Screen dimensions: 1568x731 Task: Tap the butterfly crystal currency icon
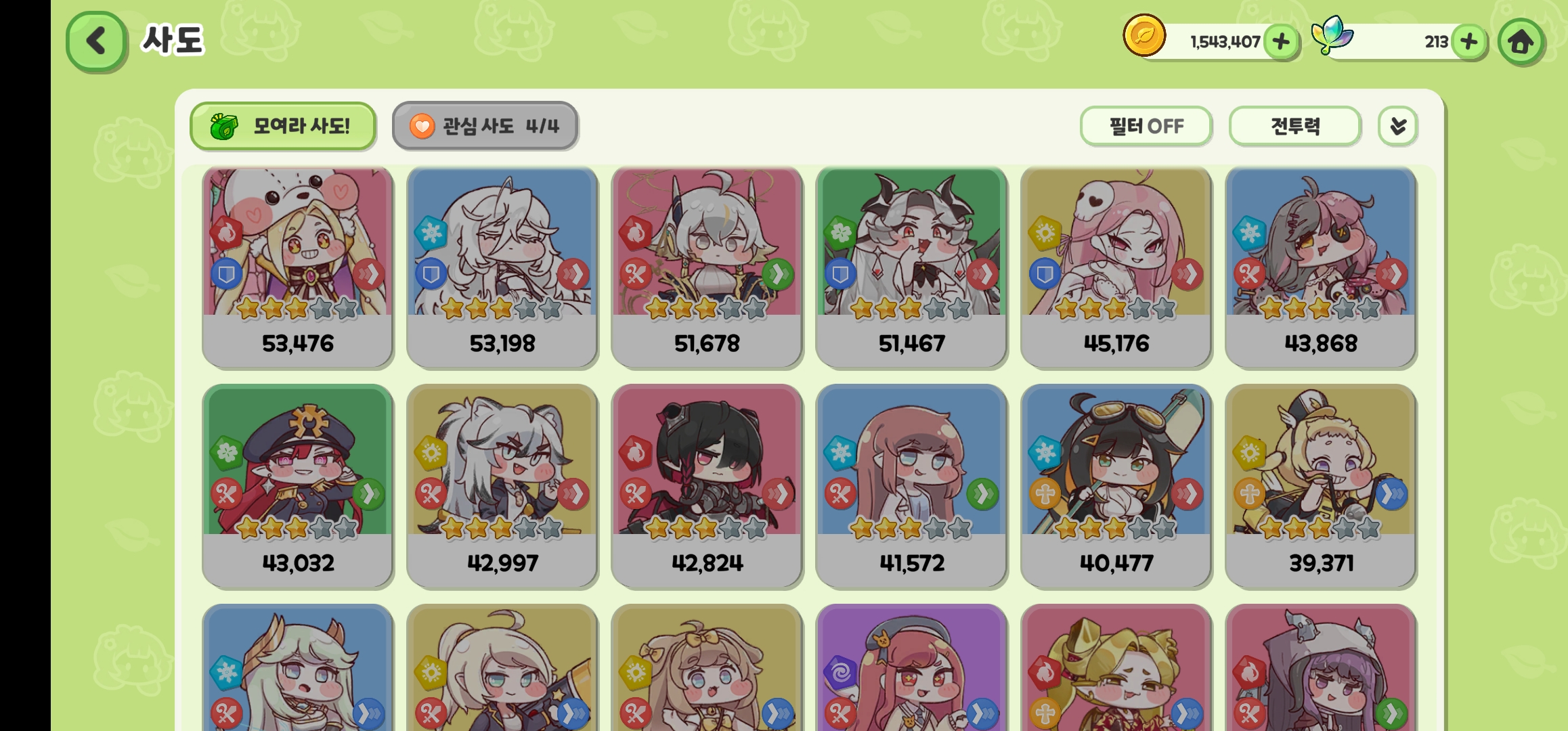[1332, 35]
